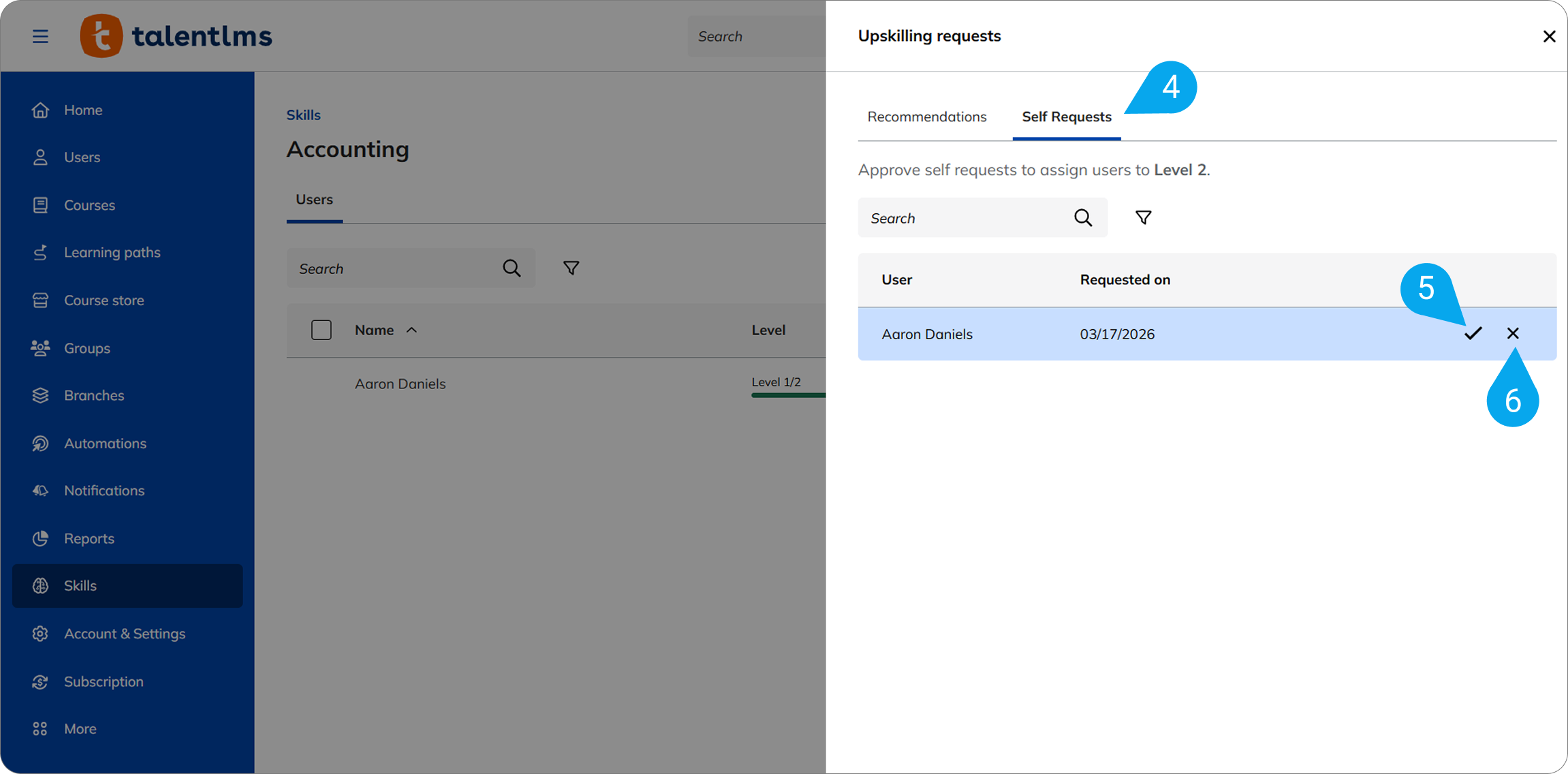Toggle the hamburger menu icon
Image resolution: width=1568 pixels, height=774 pixels.
pyautogui.click(x=40, y=36)
